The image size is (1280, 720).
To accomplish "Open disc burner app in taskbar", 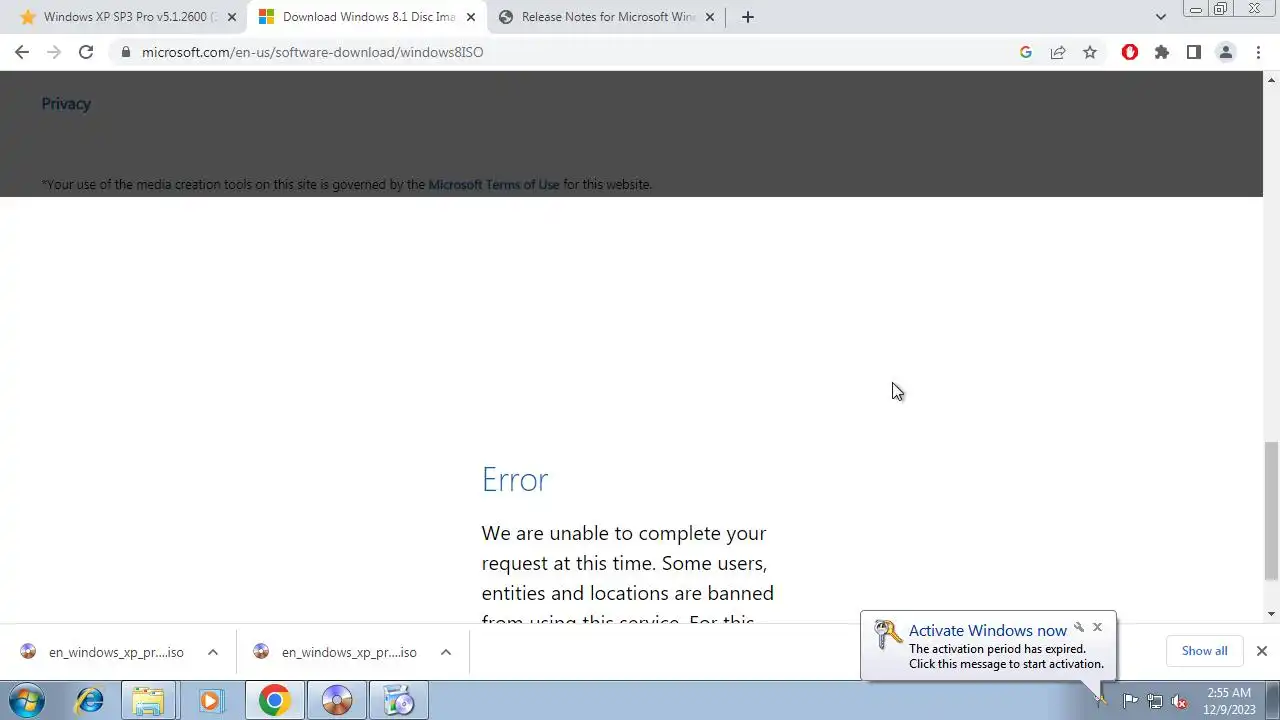I will coord(337,700).
